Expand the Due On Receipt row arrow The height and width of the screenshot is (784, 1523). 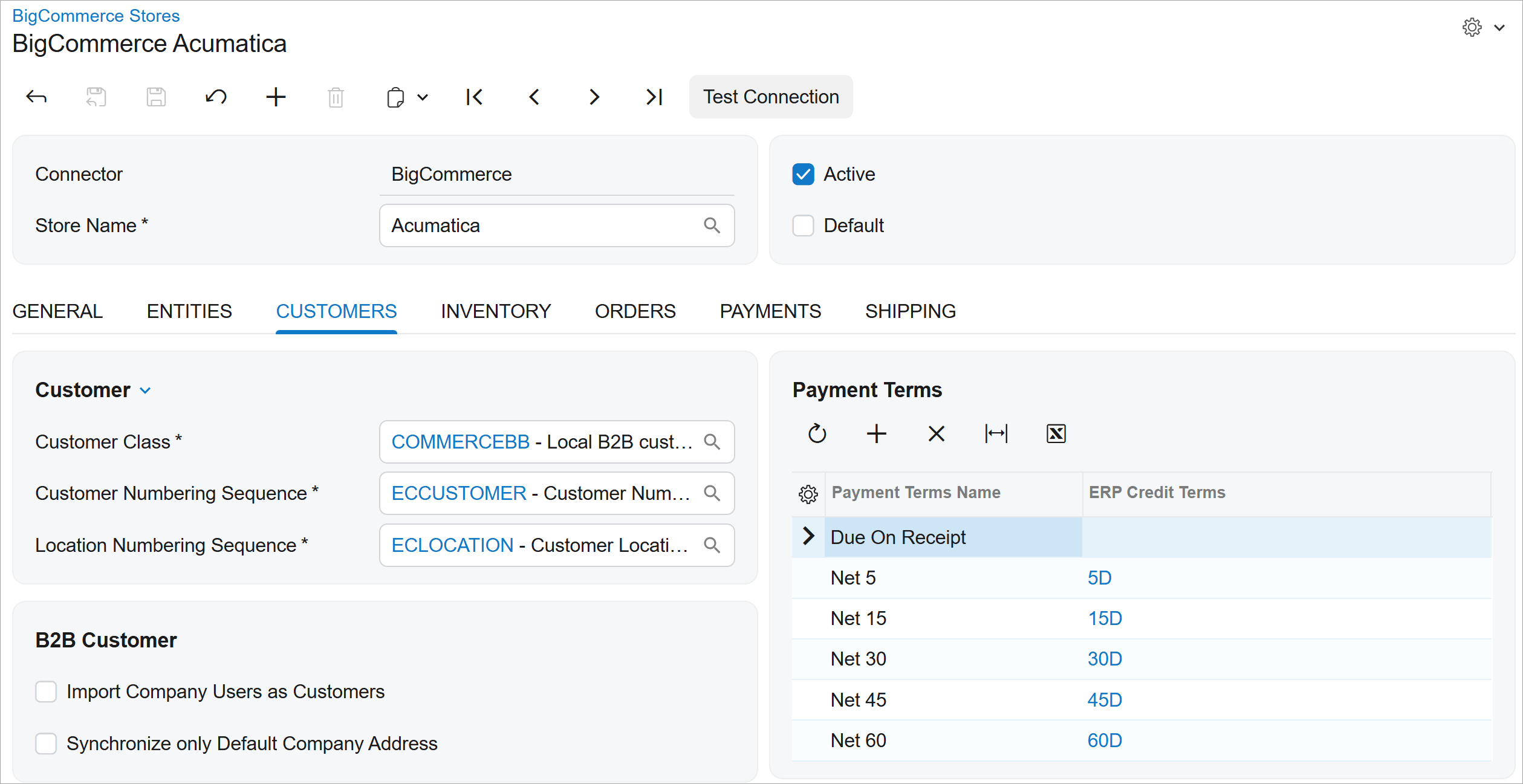[808, 536]
